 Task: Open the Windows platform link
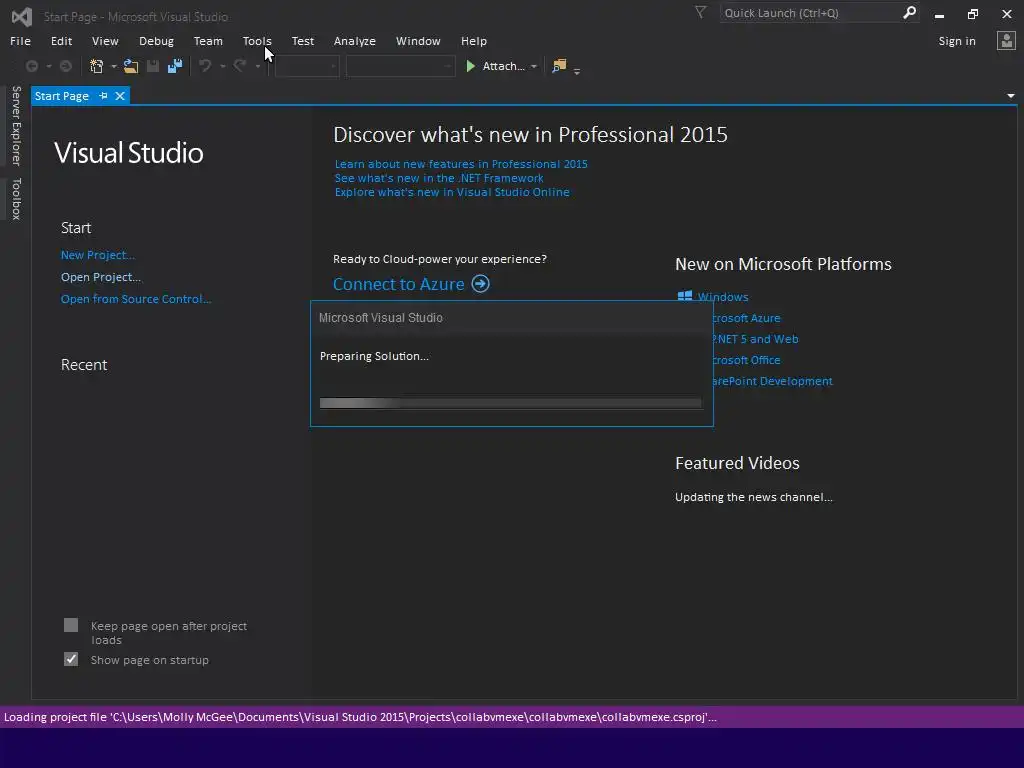[723, 296]
